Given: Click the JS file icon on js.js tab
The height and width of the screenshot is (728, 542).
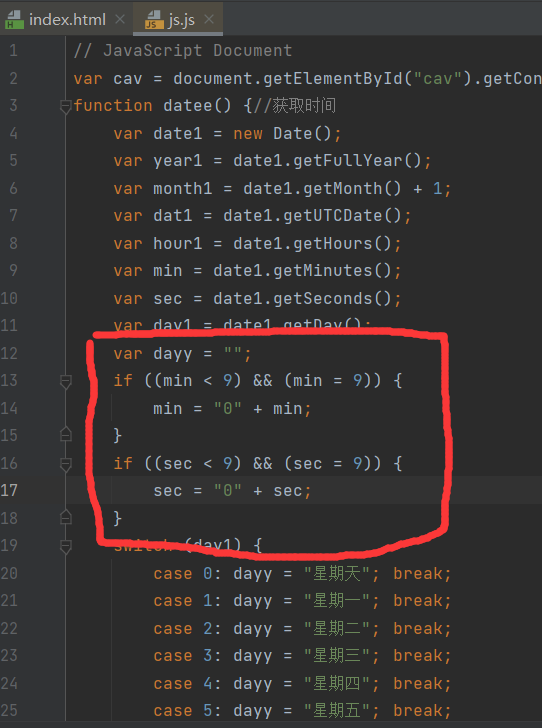Looking at the screenshot, I should click(154, 20).
